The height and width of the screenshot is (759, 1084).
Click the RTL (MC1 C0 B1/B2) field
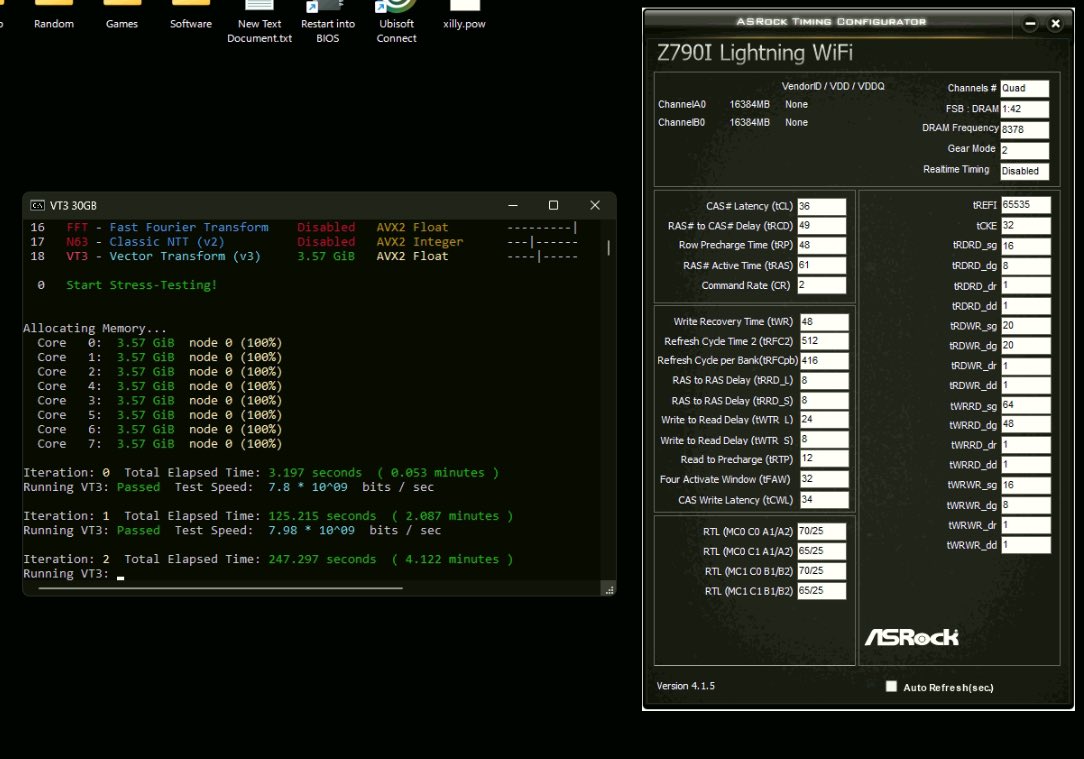821,572
